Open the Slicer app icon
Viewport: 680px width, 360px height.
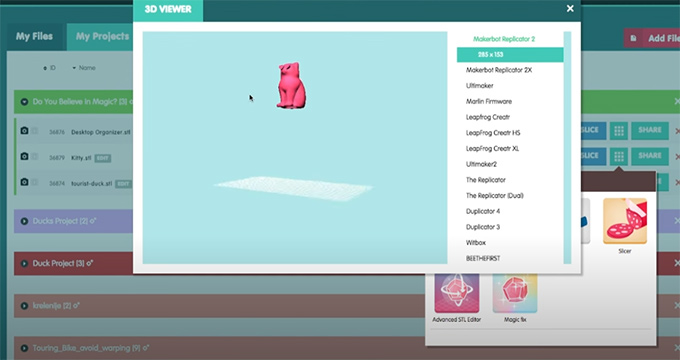click(624, 221)
